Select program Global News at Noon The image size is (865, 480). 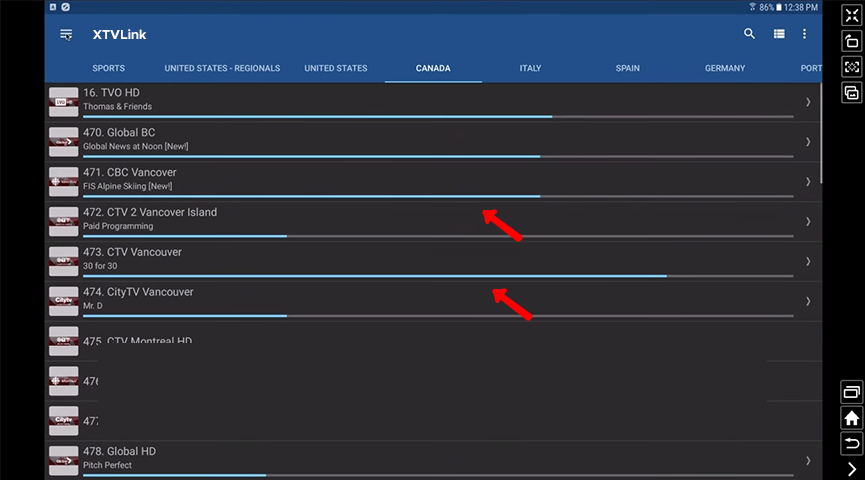coord(136,146)
